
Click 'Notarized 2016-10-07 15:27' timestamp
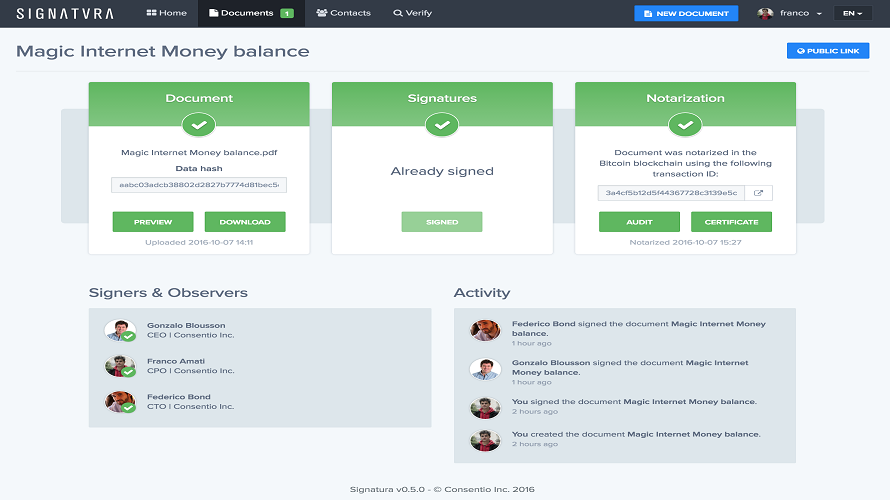pos(685,242)
